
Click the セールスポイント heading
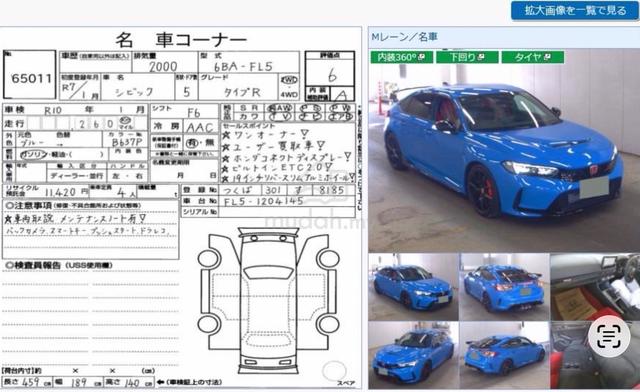pyautogui.click(x=249, y=126)
